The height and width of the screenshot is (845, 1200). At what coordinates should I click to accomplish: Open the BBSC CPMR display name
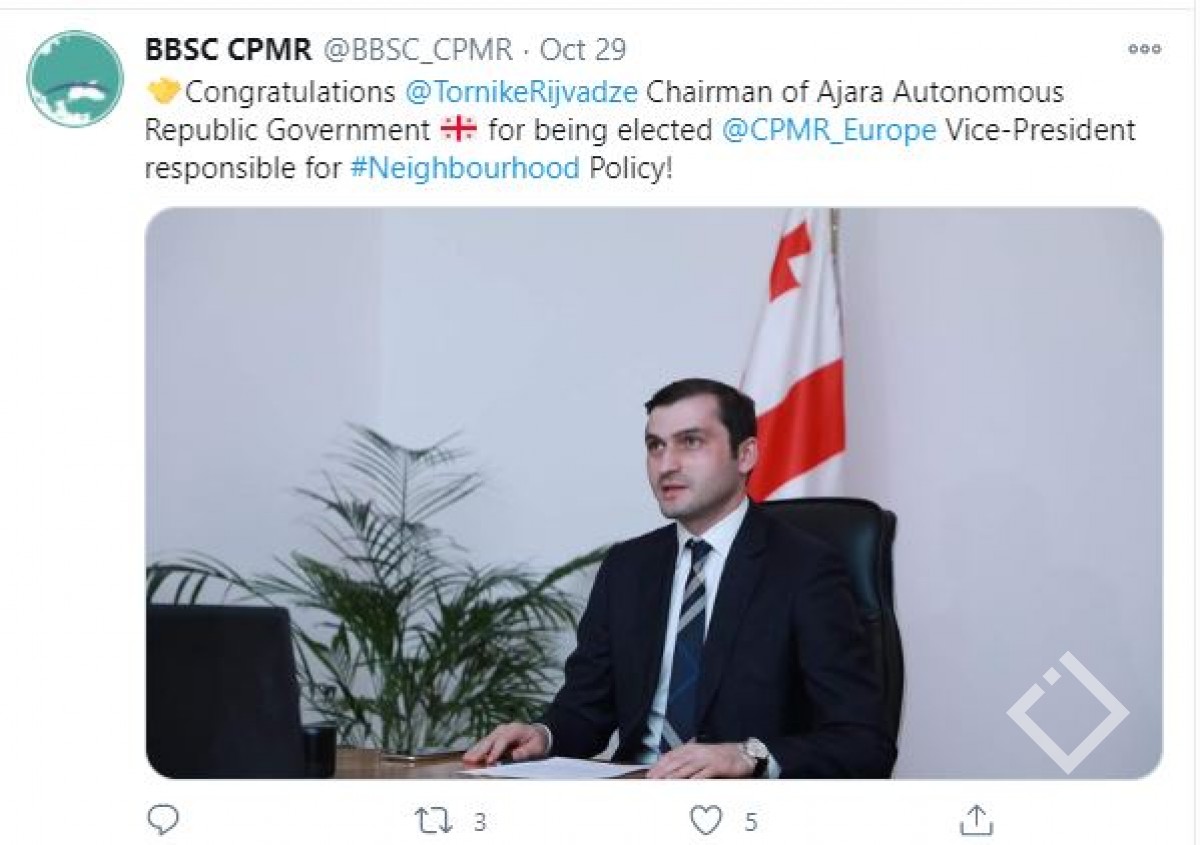229,49
